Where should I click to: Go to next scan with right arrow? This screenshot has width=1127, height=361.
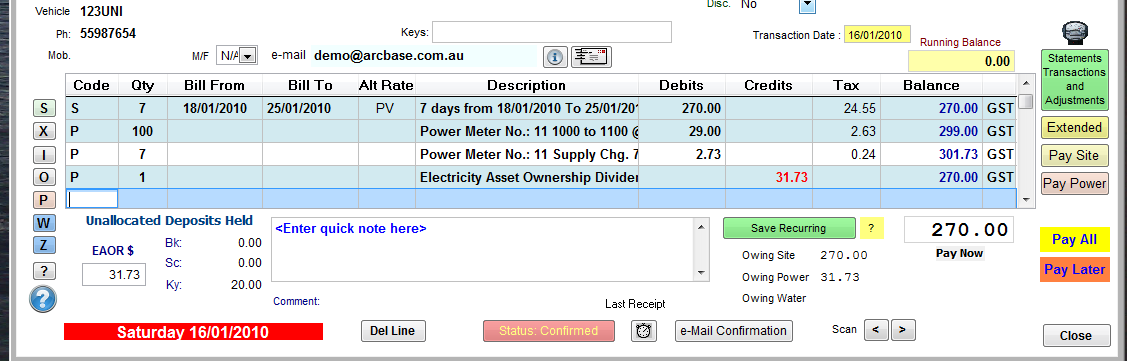coord(903,330)
